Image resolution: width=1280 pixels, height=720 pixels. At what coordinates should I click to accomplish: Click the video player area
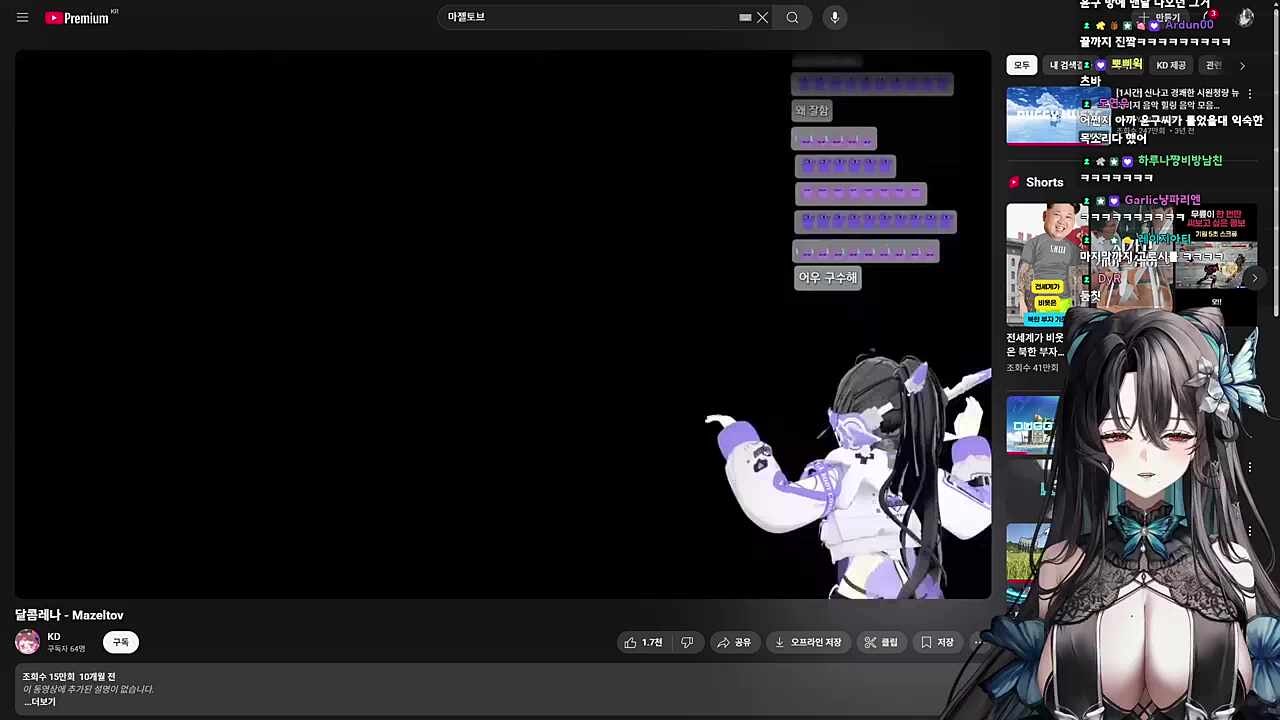[x=503, y=325]
